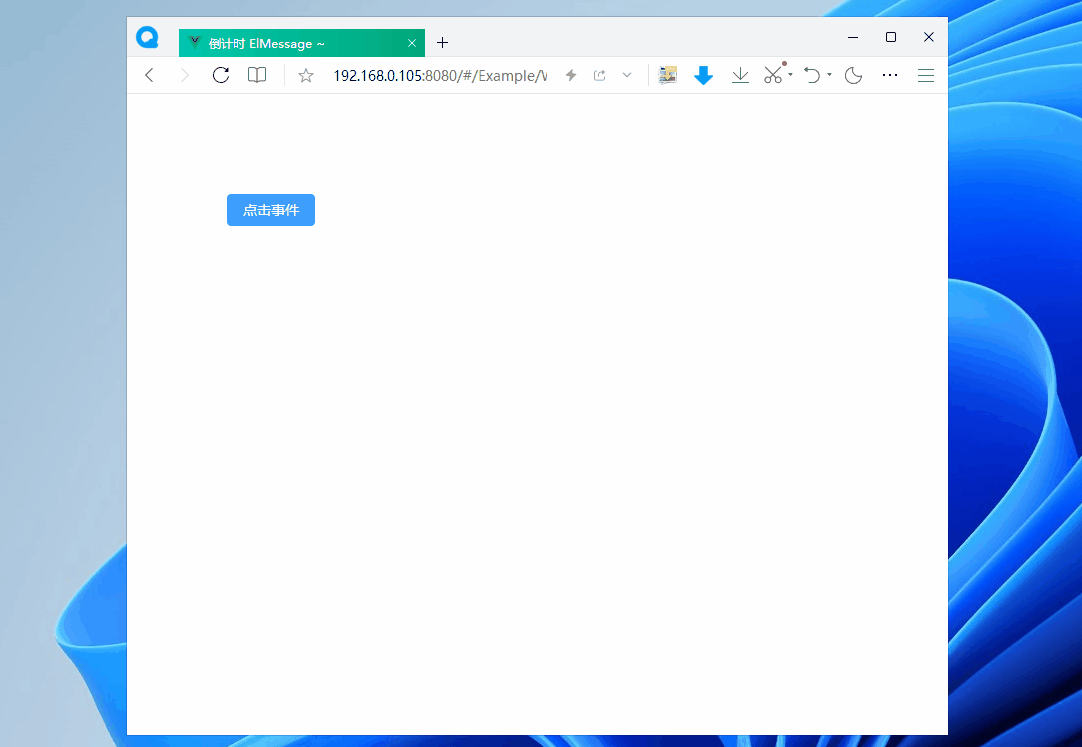This screenshot has width=1082, height=747.
Task: Click the share page icon
Action: (600, 75)
